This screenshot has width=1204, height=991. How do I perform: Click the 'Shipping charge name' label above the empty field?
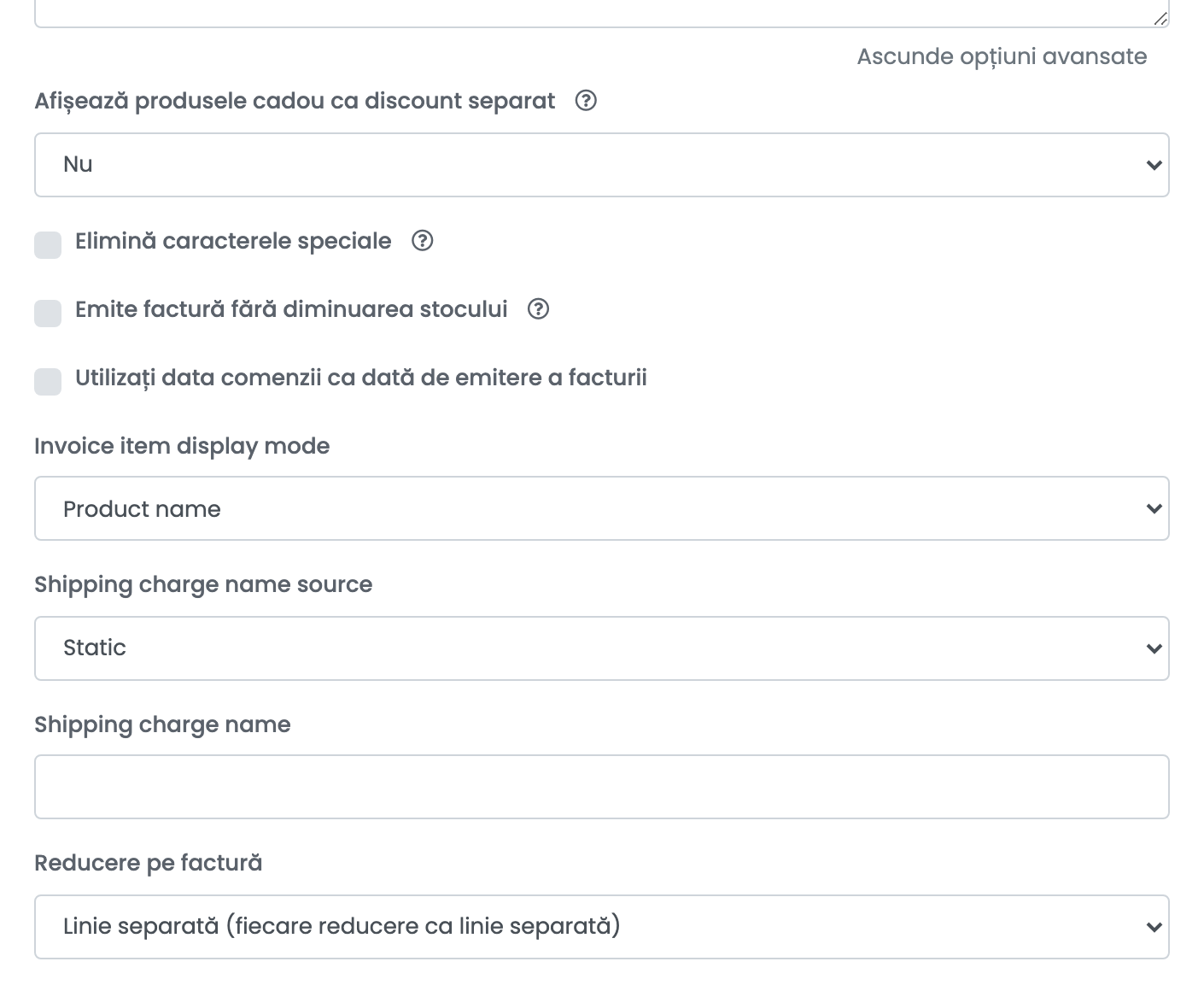point(162,724)
